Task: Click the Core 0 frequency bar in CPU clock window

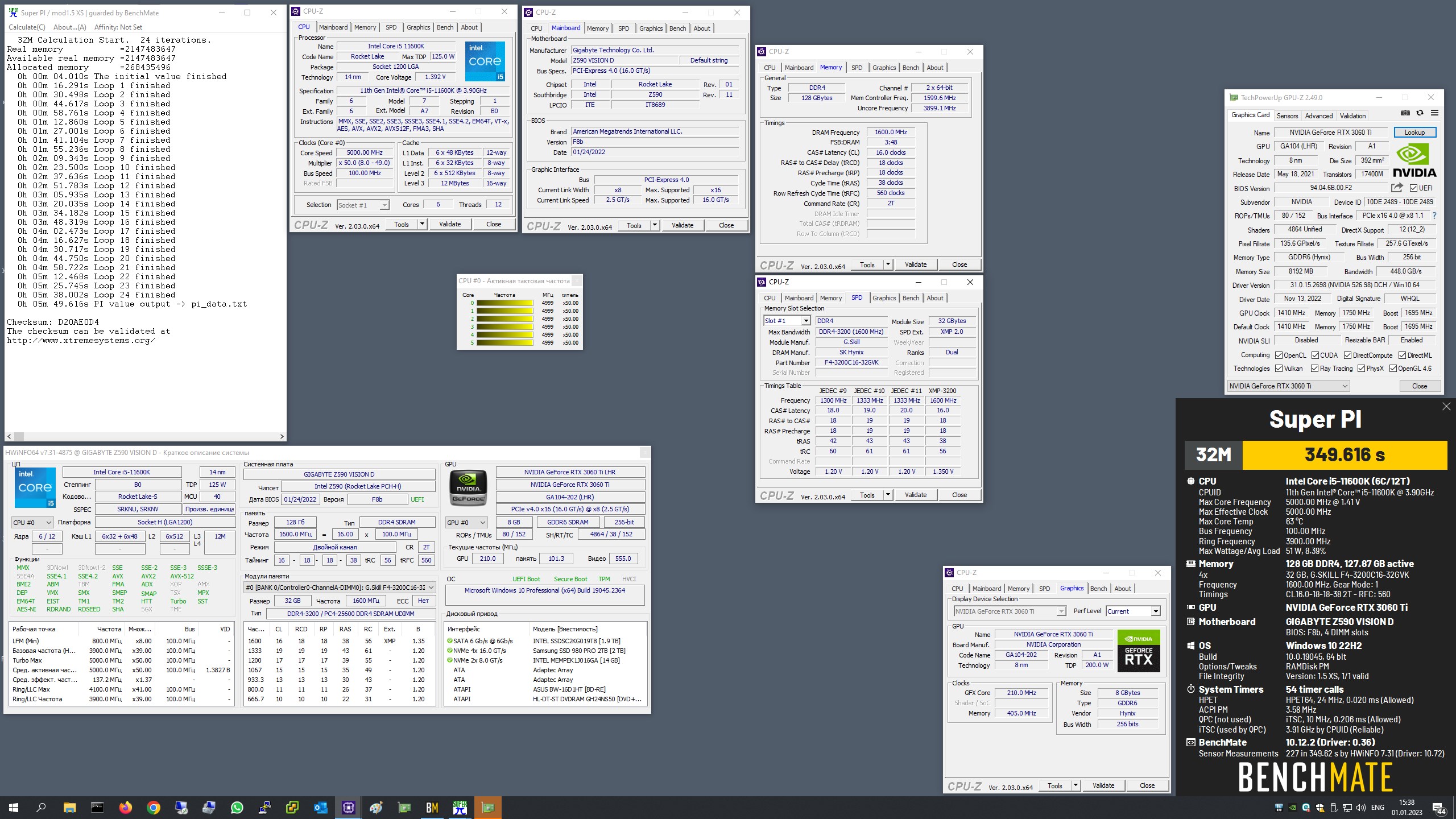Action: click(504, 303)
